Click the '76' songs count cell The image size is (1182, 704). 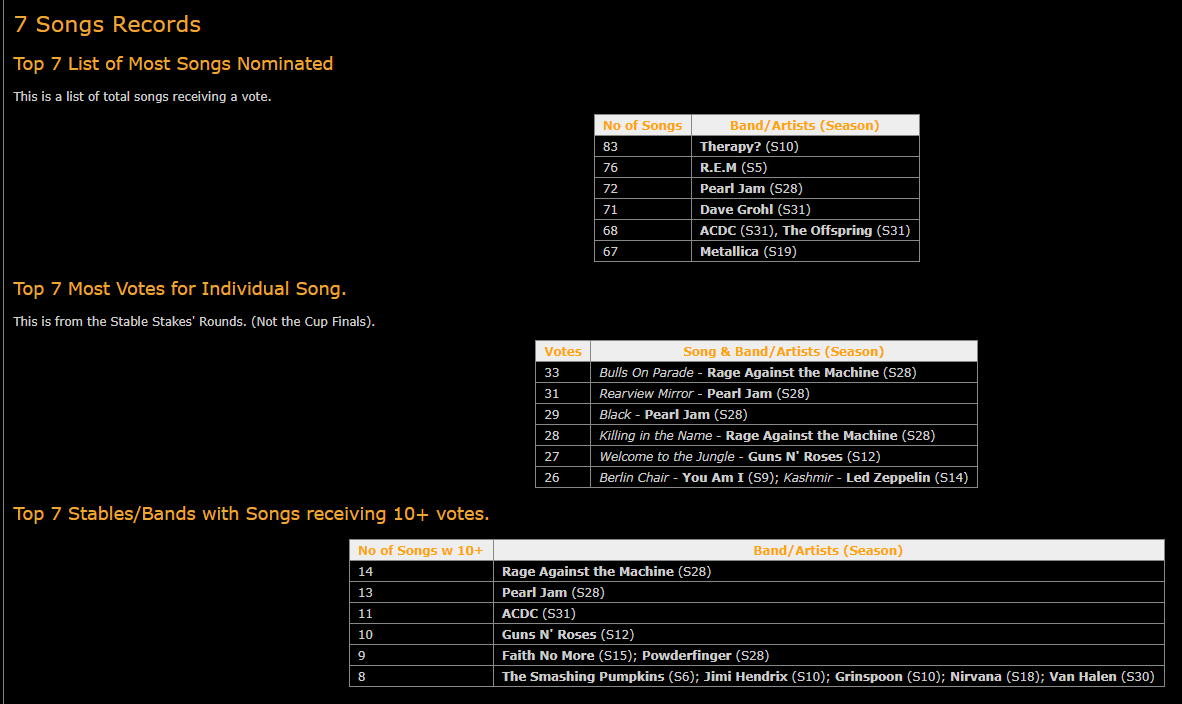(642, 167)
